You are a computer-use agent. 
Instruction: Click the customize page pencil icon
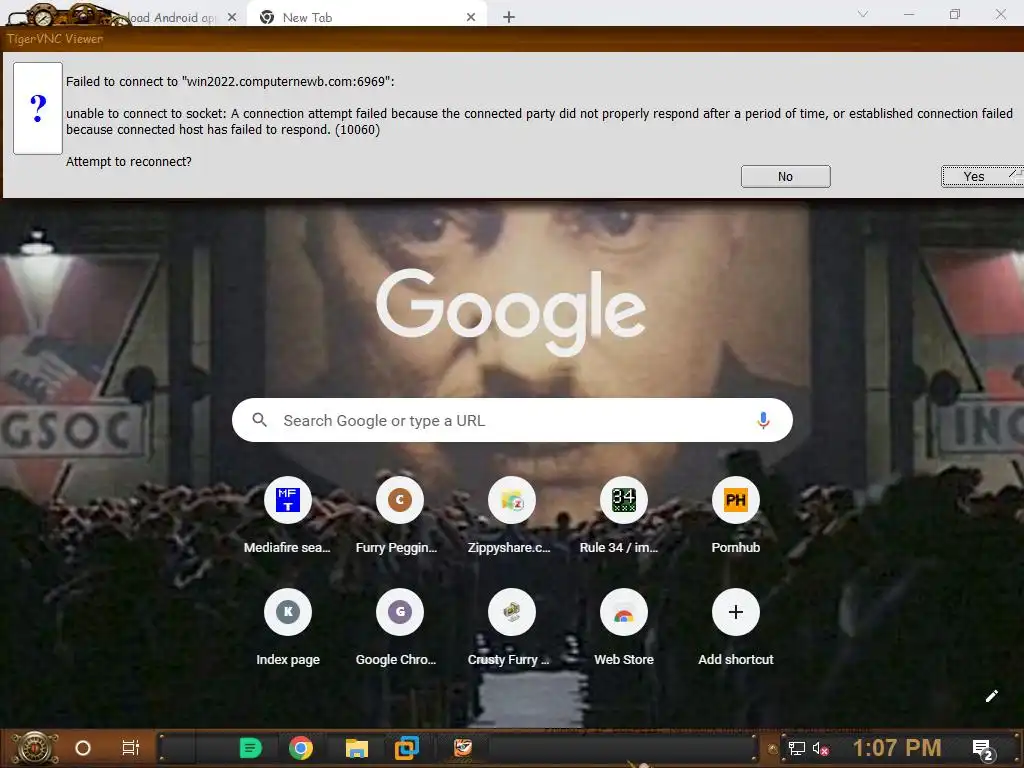(991, 696)
